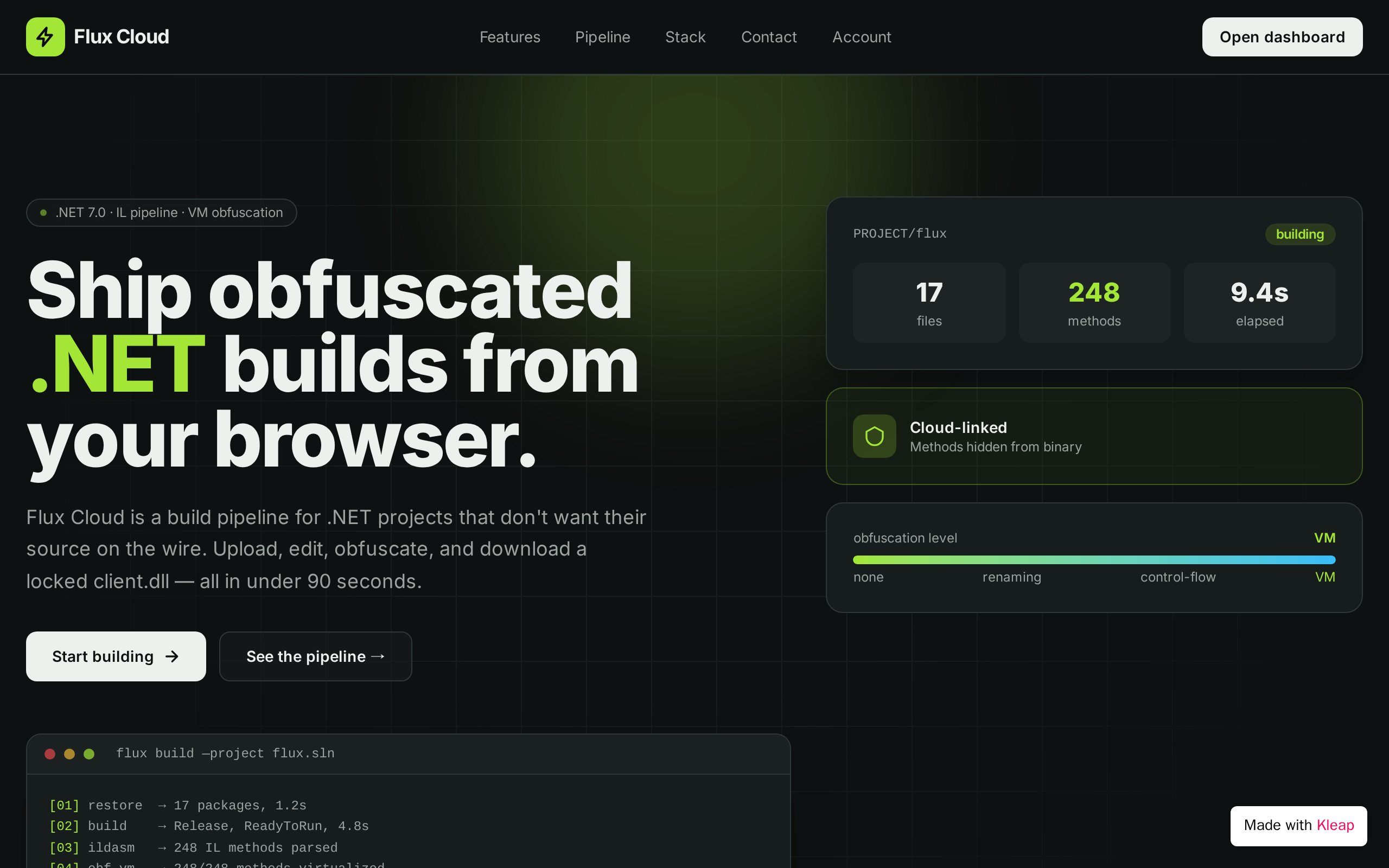This screenshot has height=868, width=1389.
Task: Go to the Pipeline nav link
Action: pyautogui.click(x=603, y=37)
